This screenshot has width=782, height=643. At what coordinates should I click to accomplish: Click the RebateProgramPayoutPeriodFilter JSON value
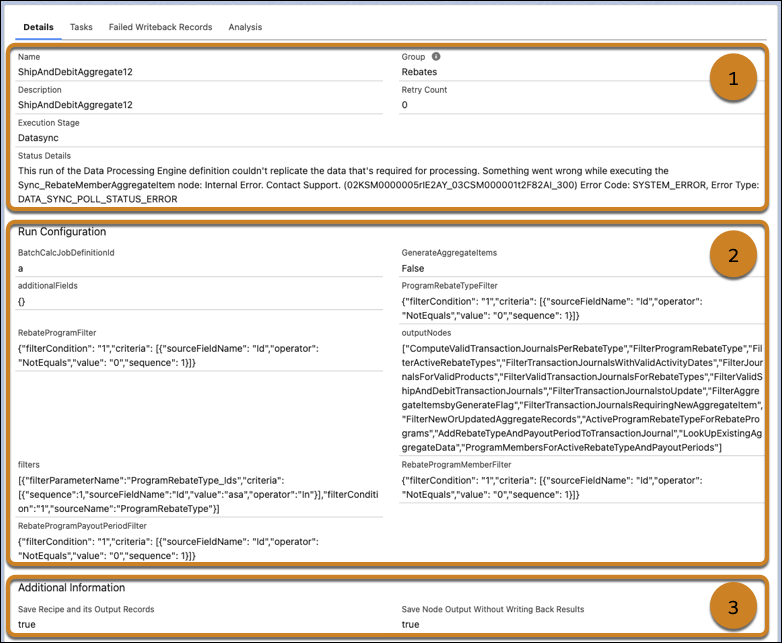coord(168,548)
